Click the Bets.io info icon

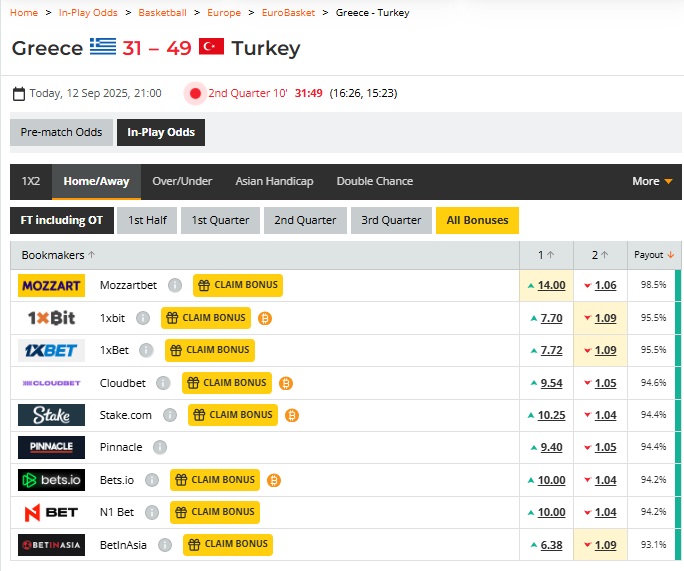pyautogui.click(x=152, y=480)
